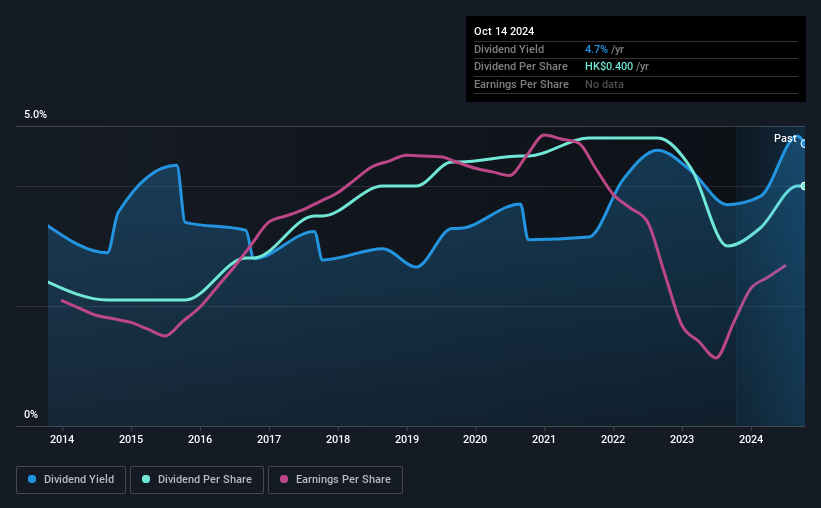The height and width of the screenshot is (508, 821).
Task: Click the Earnings Per Share tooltip row label
Action: click(x=522, y=84)
